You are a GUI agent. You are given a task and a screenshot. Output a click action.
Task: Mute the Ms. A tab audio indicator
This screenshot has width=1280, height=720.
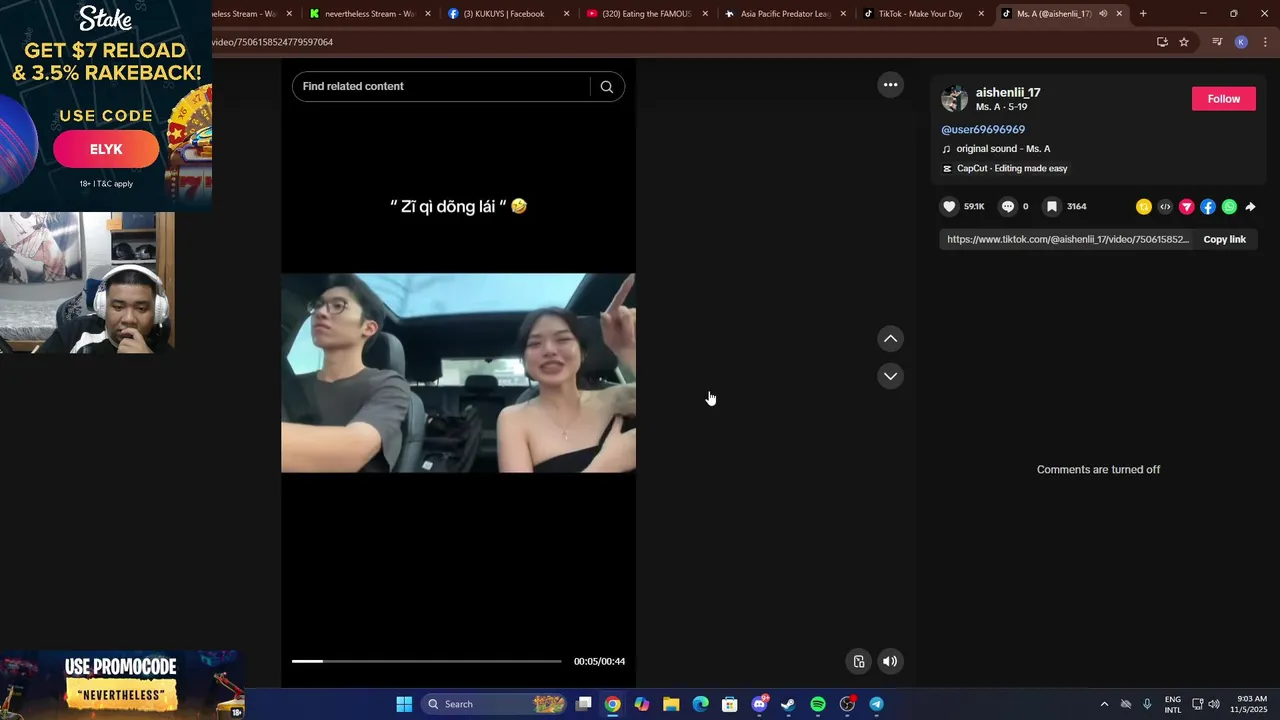(1103, 14)
